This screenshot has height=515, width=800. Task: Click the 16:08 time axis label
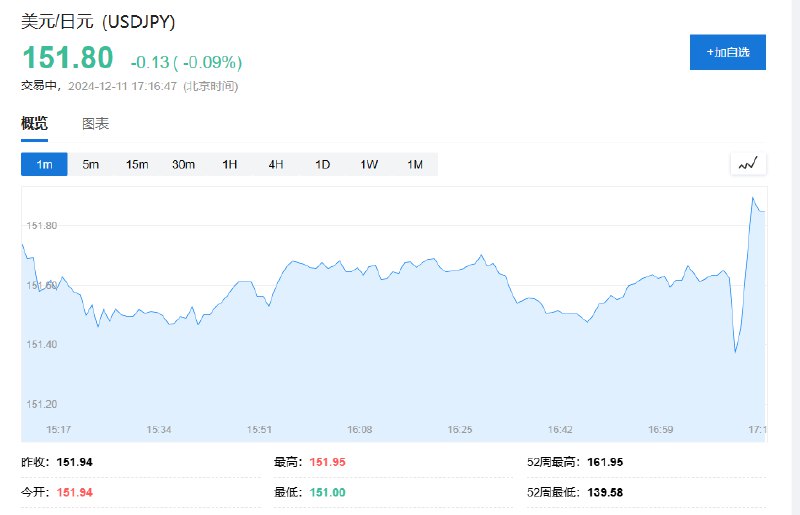tap(360, 430)
